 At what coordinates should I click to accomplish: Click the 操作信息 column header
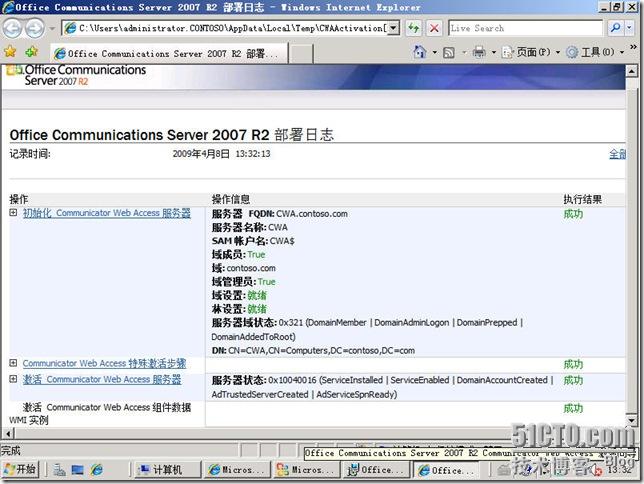pyautogui.click(x=231, y=199)
